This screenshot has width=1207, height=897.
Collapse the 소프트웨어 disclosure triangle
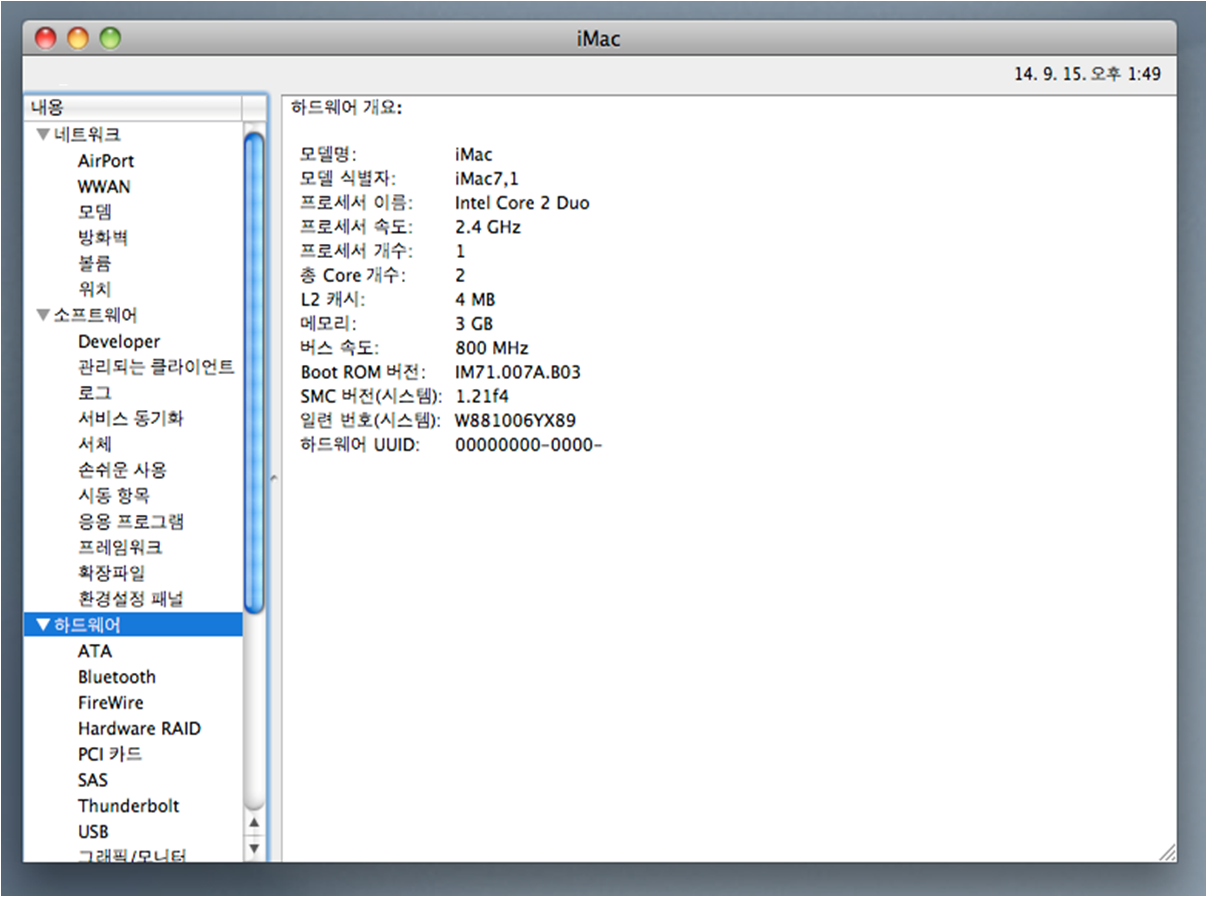42,316
